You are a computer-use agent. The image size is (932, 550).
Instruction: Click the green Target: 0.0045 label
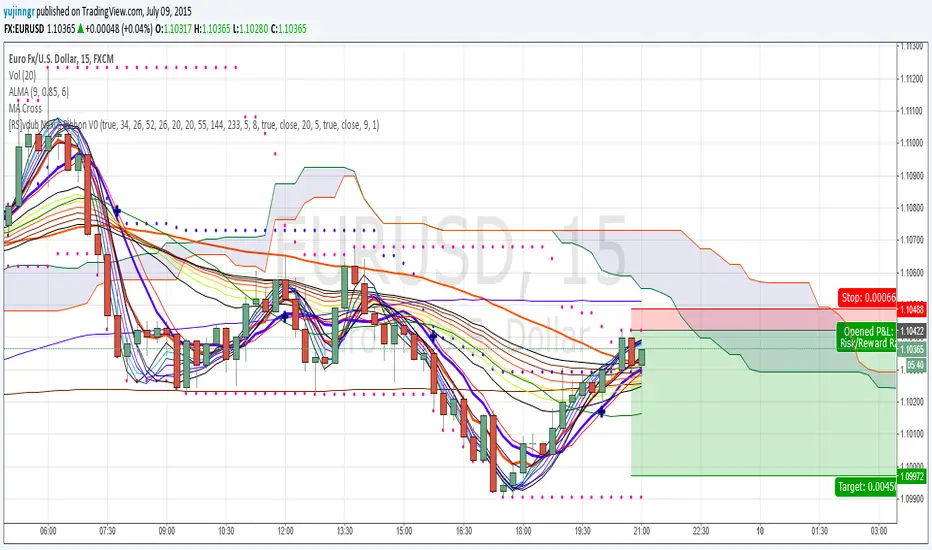pos(865,486)
